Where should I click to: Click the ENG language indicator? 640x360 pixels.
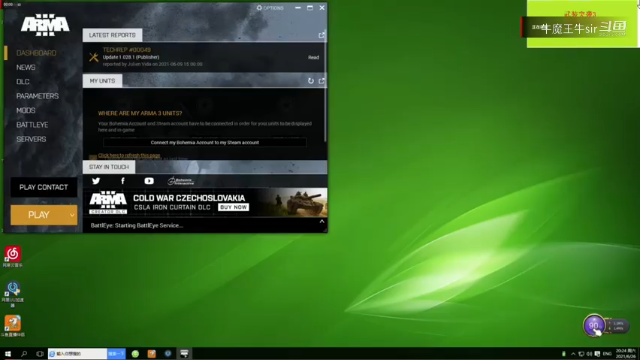607,354
